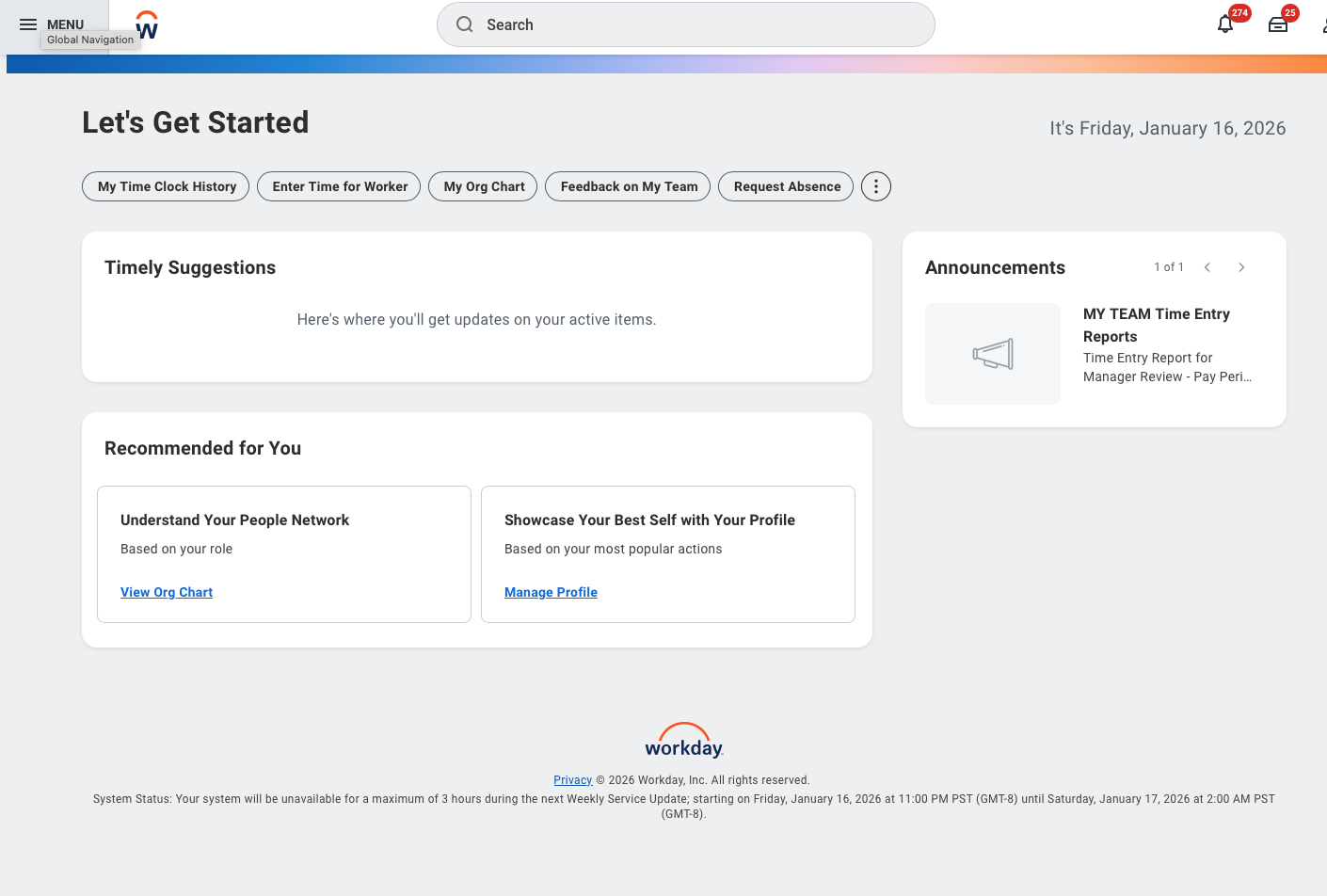Click the megaphone announcement thumbnail
Viewport: 1327px width, 896px height.
coord(993,354)
